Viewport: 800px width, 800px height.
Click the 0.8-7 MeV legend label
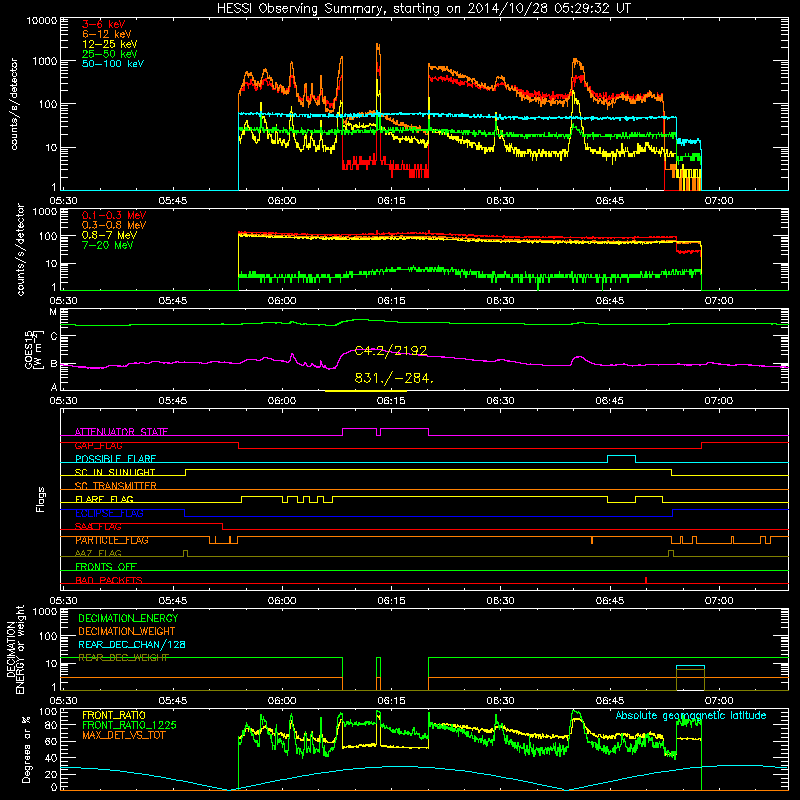click(109, 235)
